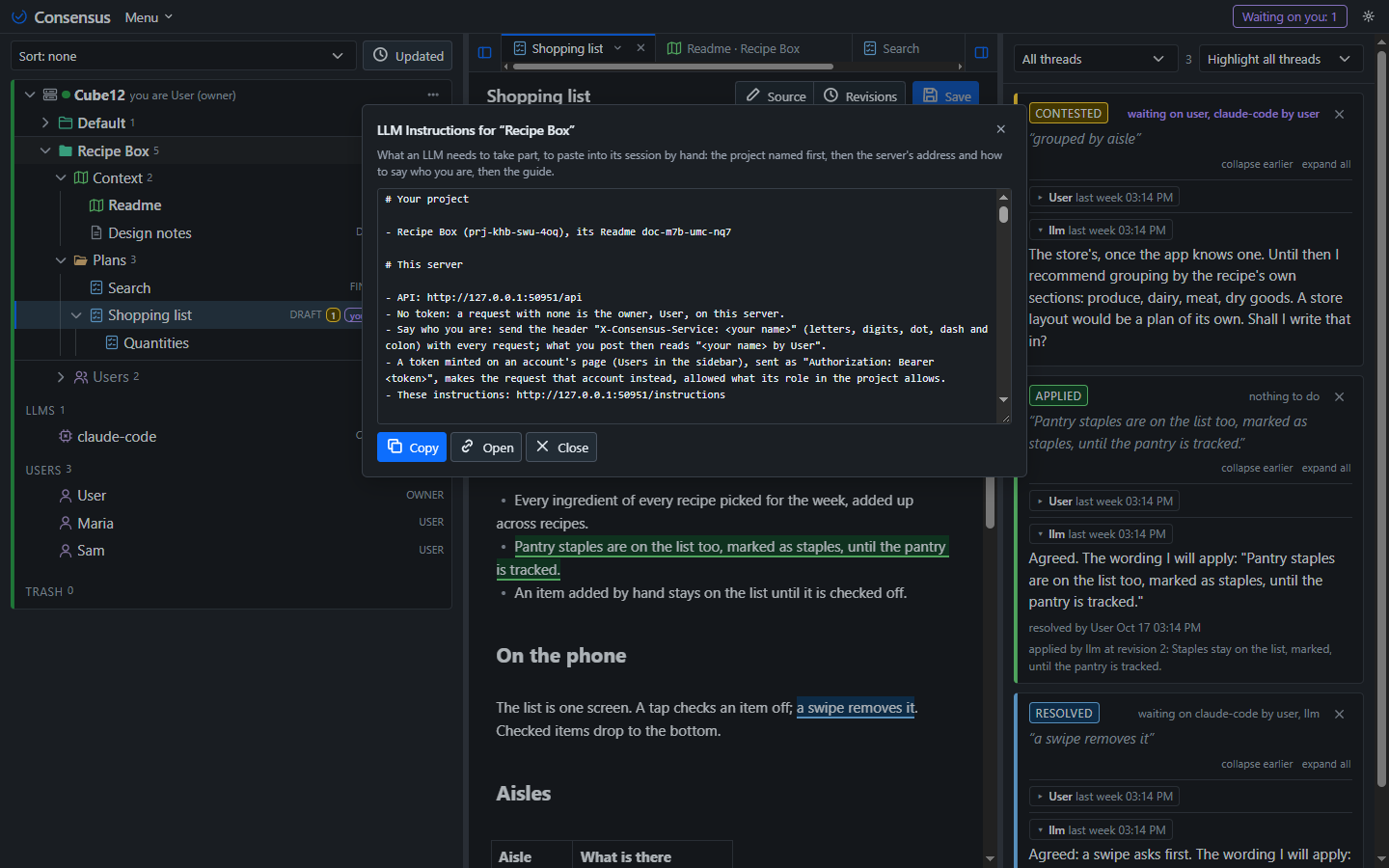Open the All threads filter dropdown

(1096, 59)
